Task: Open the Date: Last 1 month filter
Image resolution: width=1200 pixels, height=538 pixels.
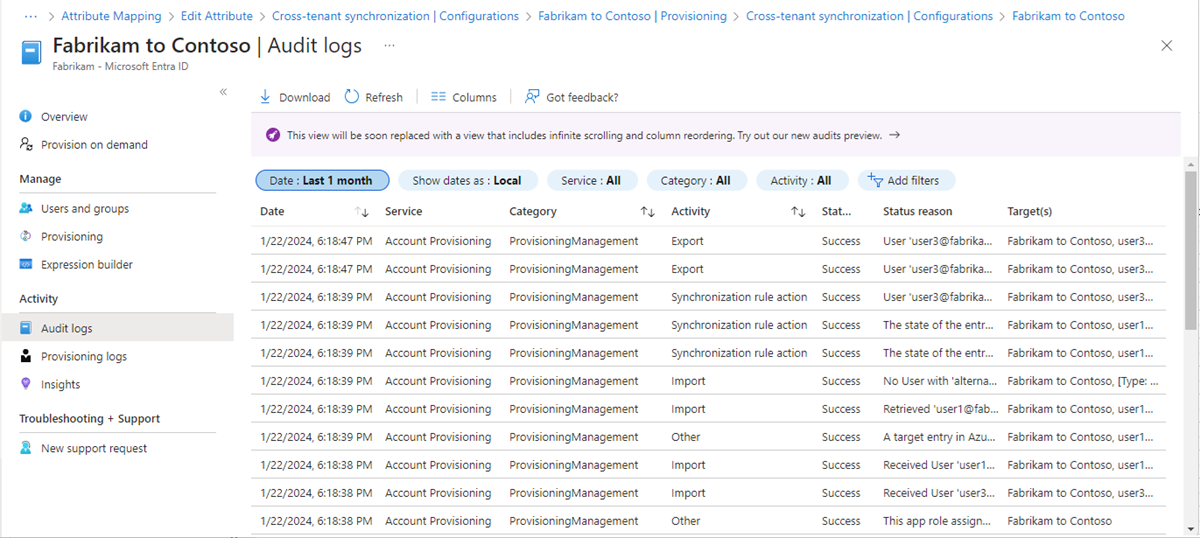Action: pos(322,181)
